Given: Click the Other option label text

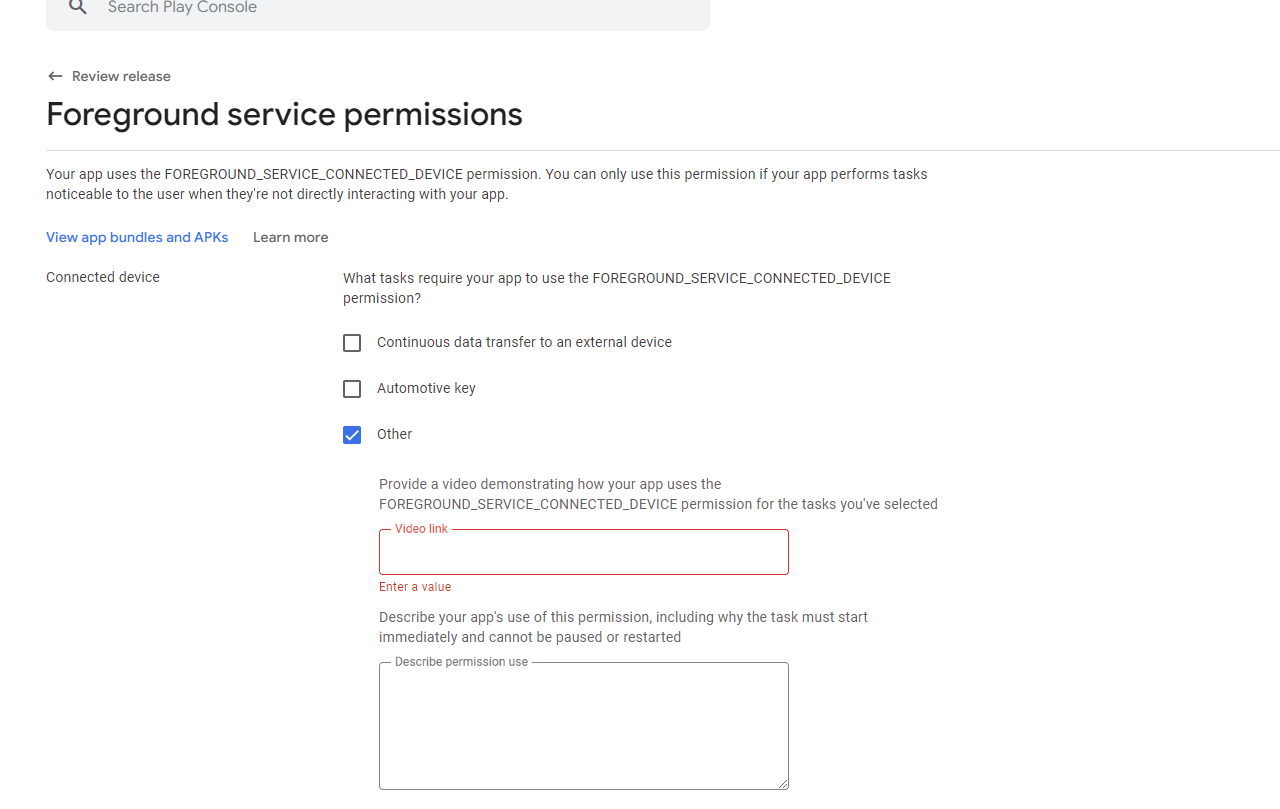Looking at the screenshot, I should [x=394, y=434].
